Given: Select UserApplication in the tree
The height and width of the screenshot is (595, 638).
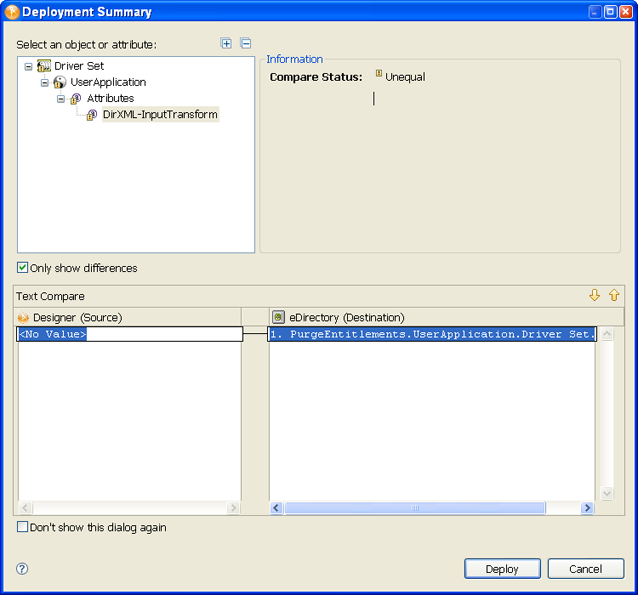Looking at the screenshot, I should [x=108, y=82].
